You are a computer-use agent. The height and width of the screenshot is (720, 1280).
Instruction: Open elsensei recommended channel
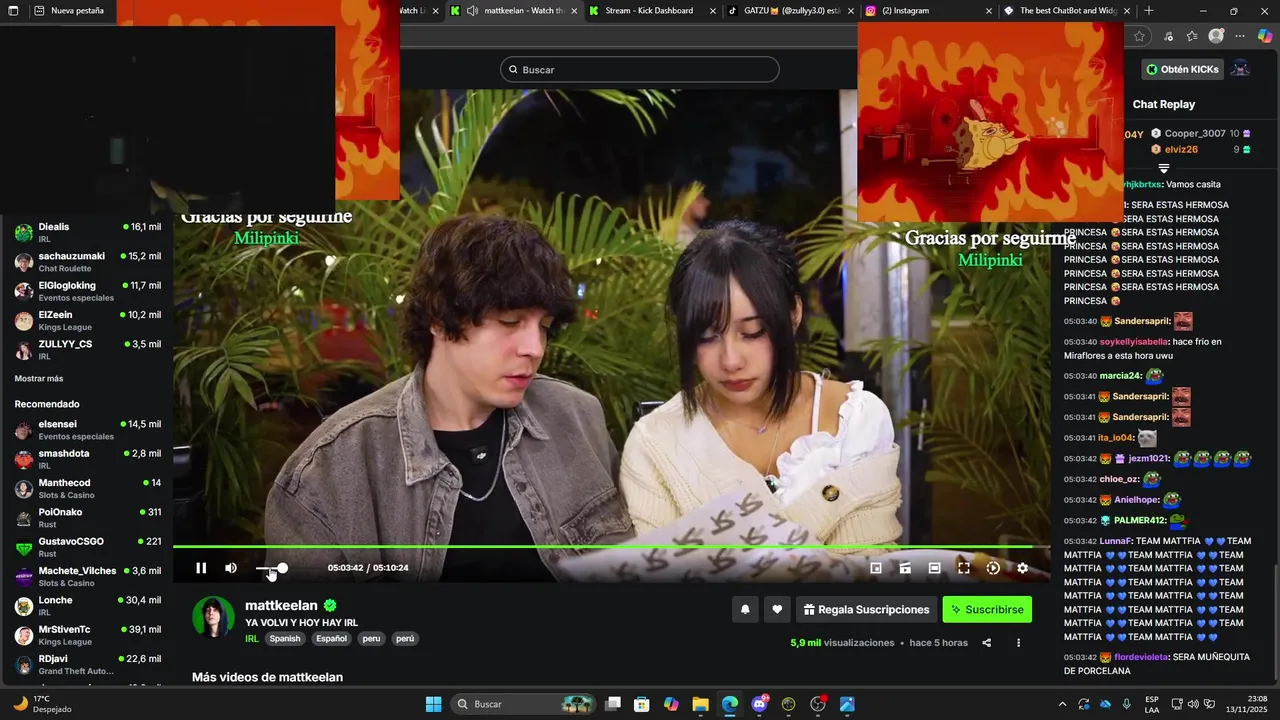(x=87, y=430)
